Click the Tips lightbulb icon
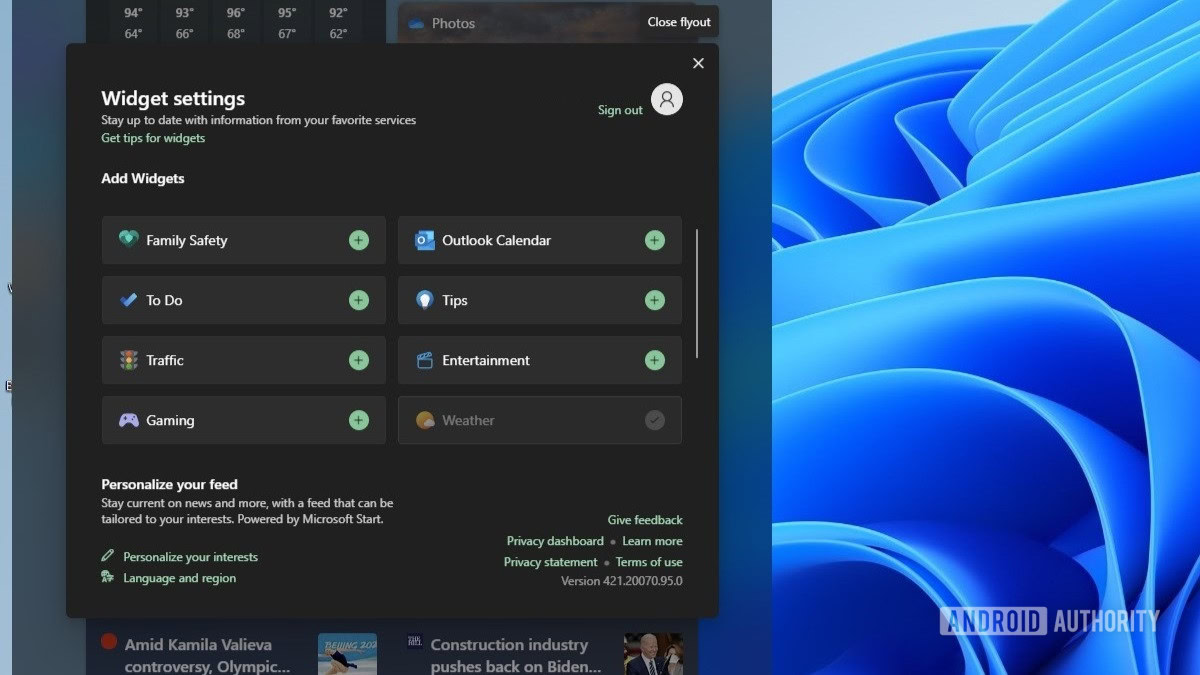 point(424,300)
